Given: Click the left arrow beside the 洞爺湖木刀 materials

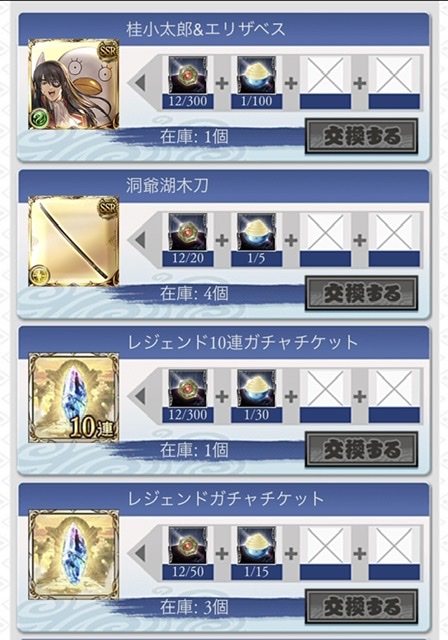Looking at the screenshot, I should pos(140,240).
